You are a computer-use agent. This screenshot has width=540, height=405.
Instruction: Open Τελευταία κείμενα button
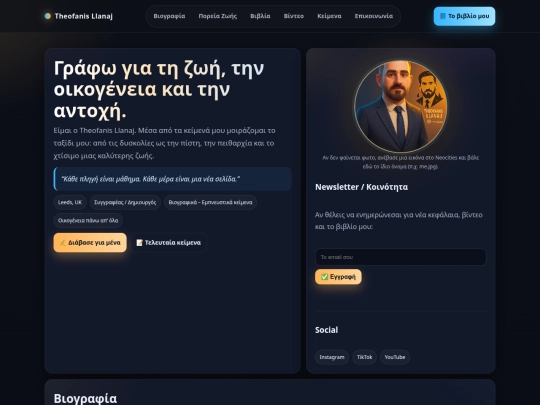coord(168,242)
